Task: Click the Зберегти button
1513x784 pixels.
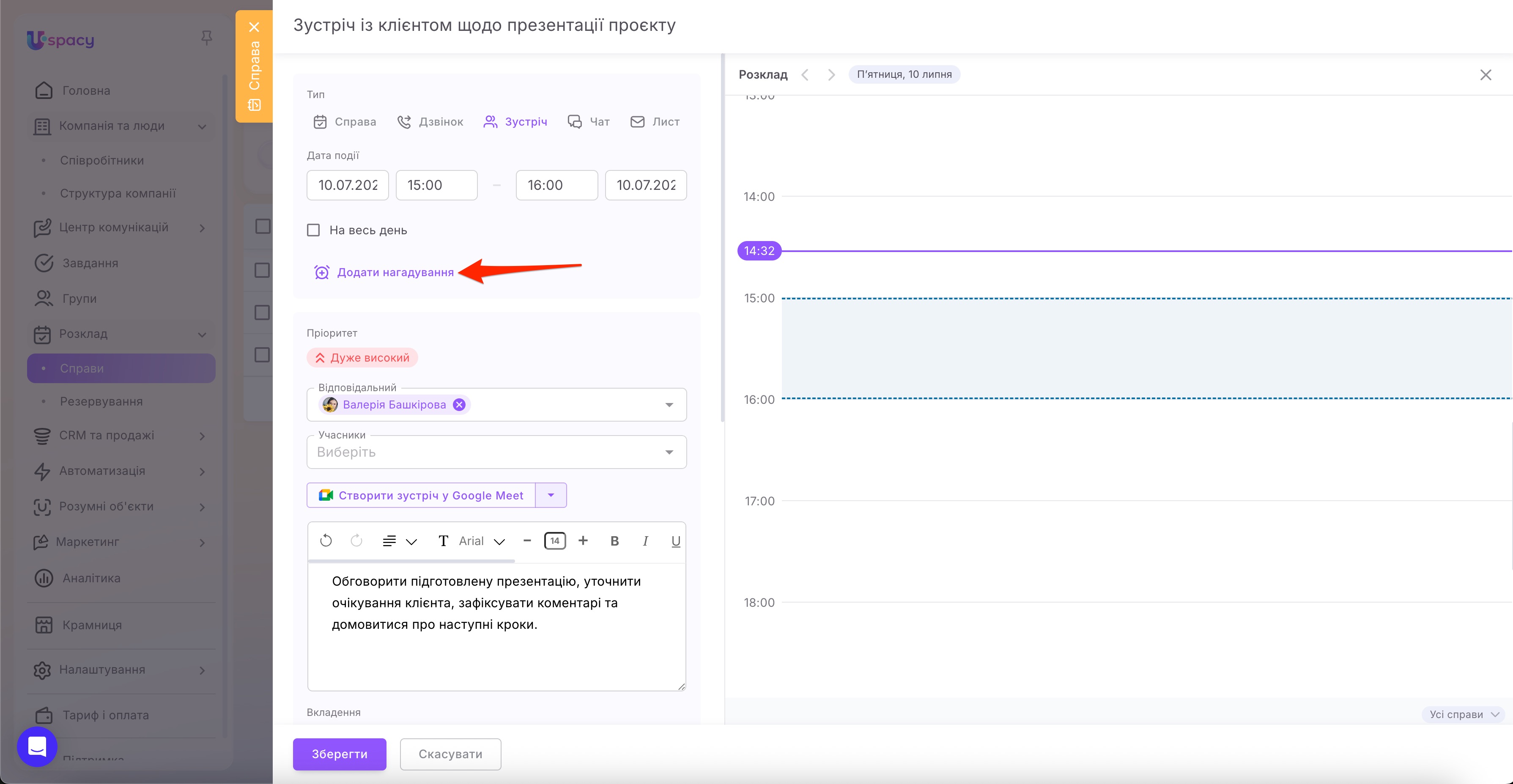Action: (x=340, y=754)
